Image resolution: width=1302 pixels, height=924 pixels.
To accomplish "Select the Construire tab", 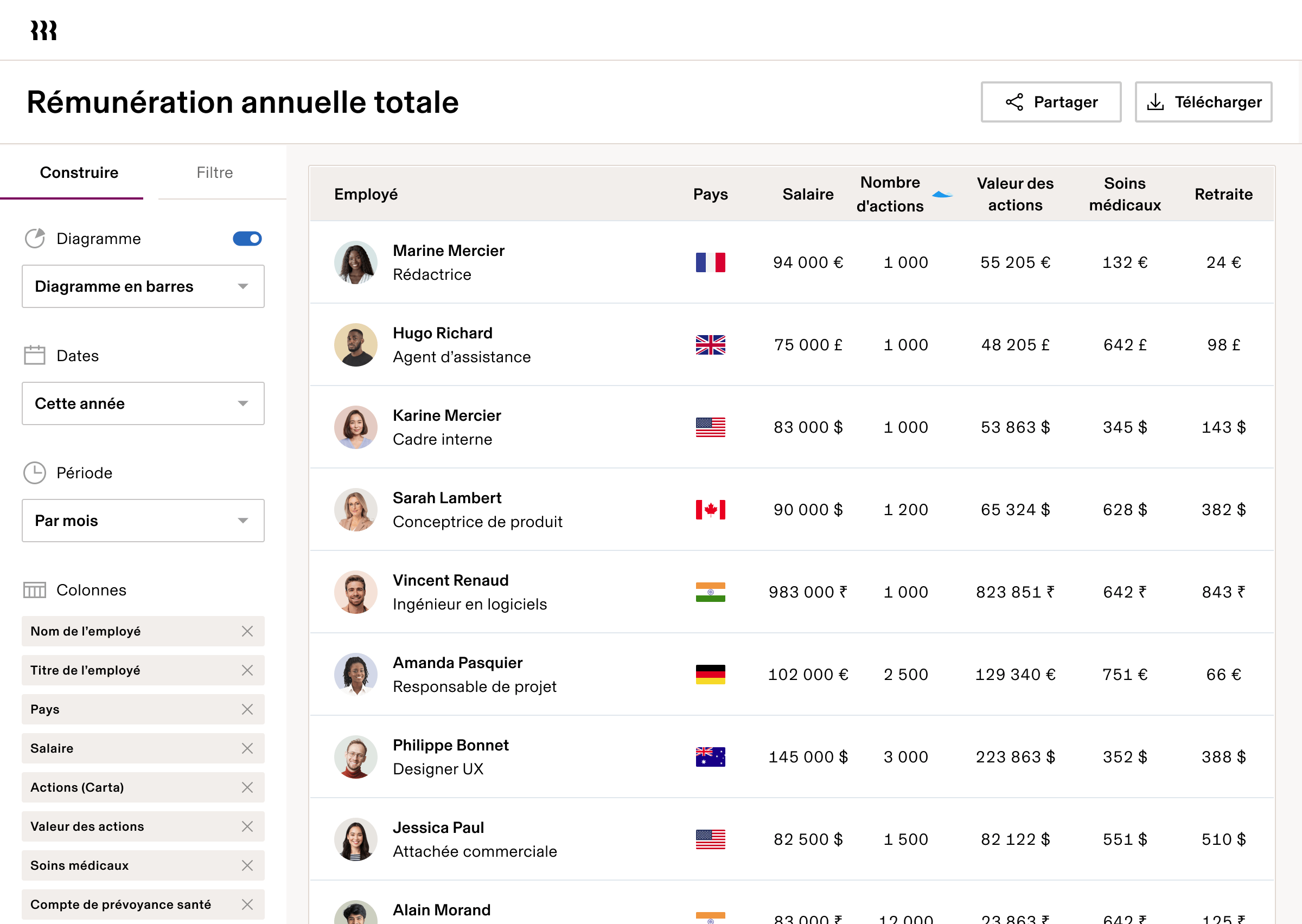I will [79, 172].
